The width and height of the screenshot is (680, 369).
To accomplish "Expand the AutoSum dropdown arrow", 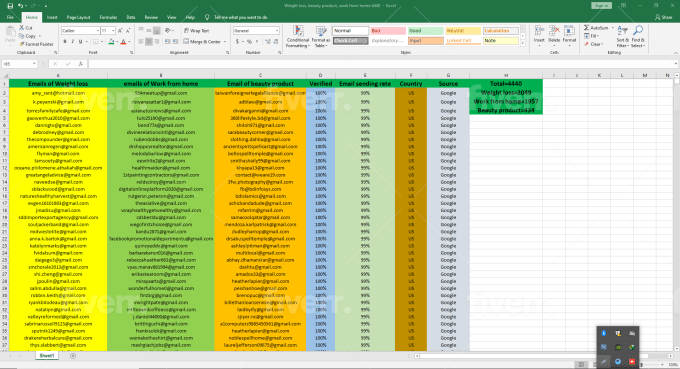I will coord(612,28).
